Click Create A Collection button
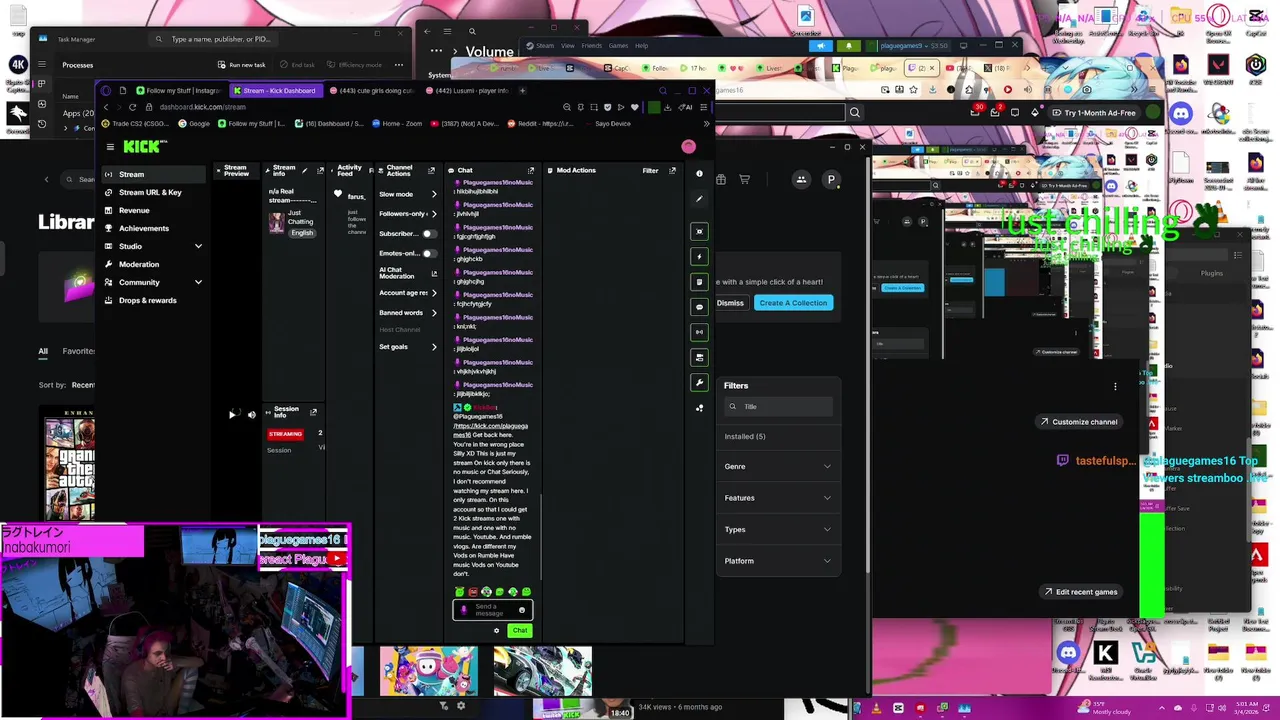This screenshot has width=1280, height=720. pyautogui.click(x=793, y=303)
